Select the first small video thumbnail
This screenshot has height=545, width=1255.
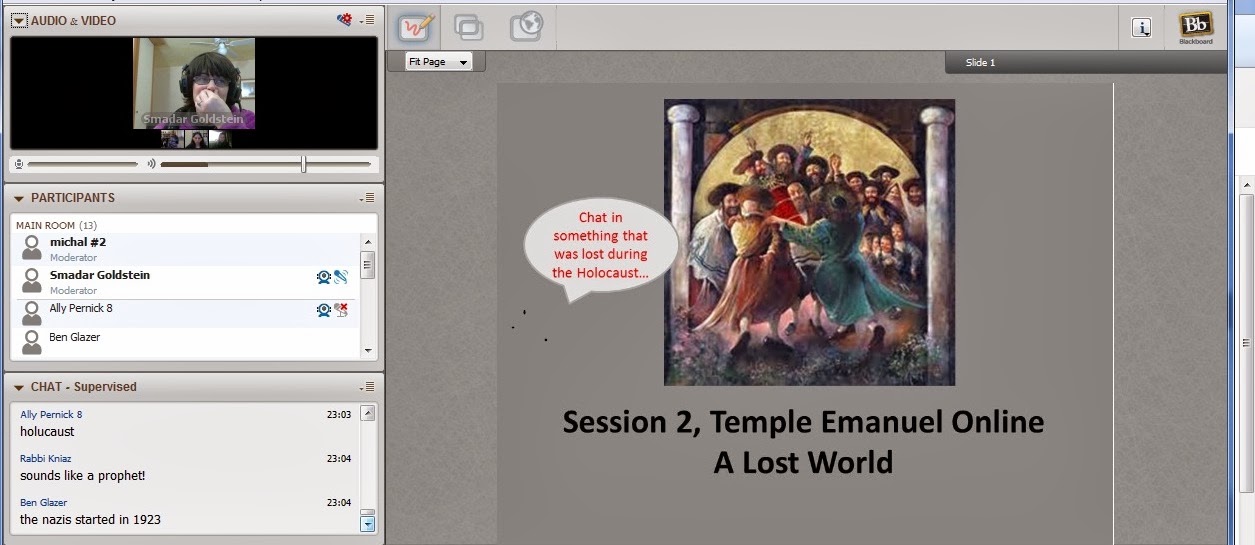[173, 139]
